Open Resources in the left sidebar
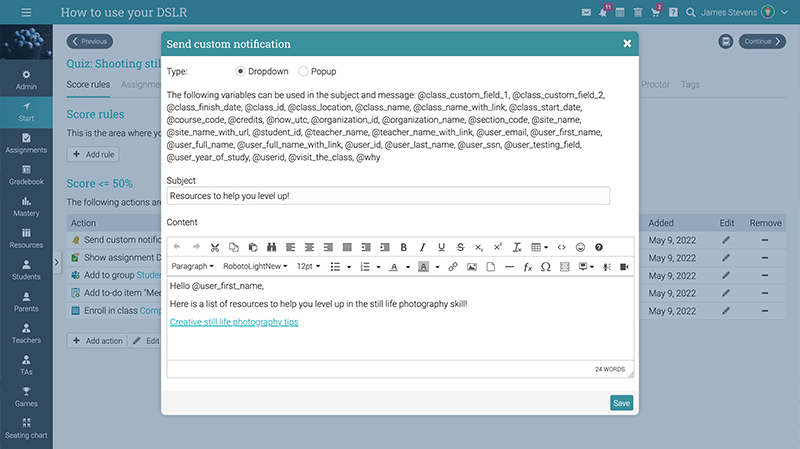Viewport: 800px width, 449px height. (x=26, y=238)
